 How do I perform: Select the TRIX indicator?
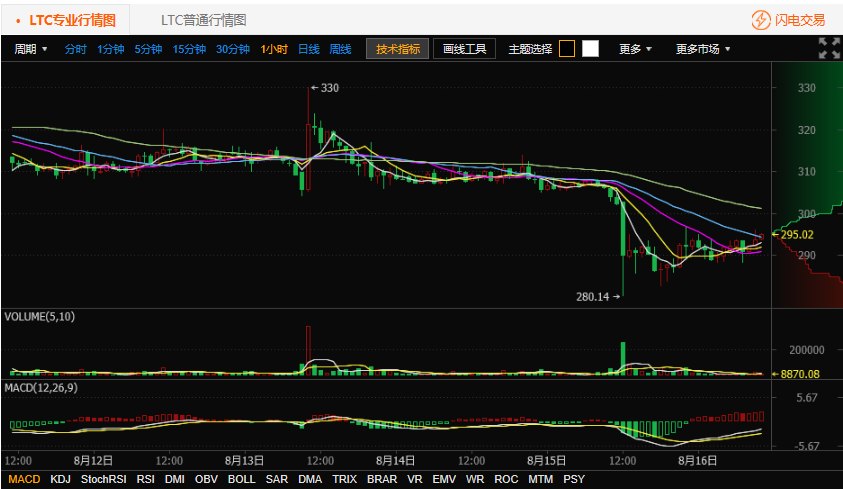coord(344,479)
